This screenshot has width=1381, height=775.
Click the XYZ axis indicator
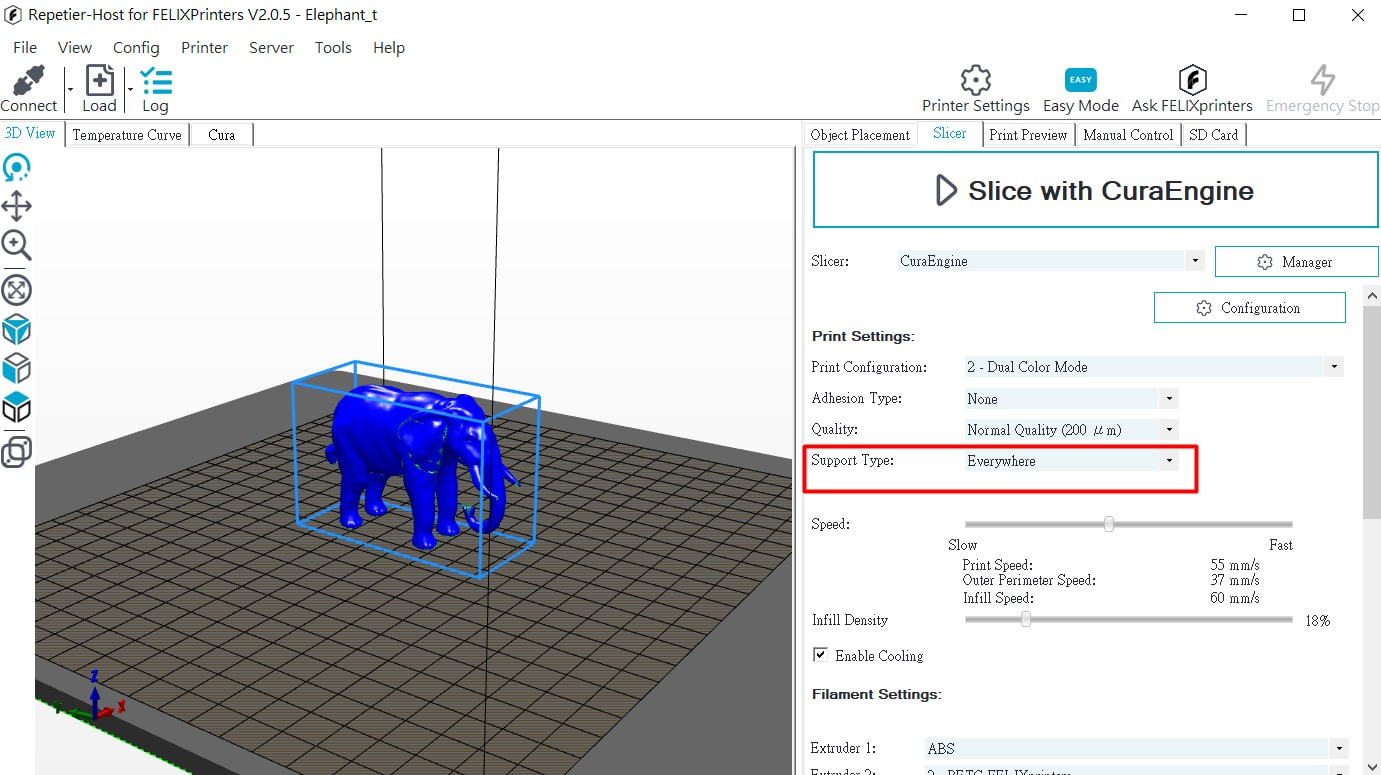pos(93,697)
